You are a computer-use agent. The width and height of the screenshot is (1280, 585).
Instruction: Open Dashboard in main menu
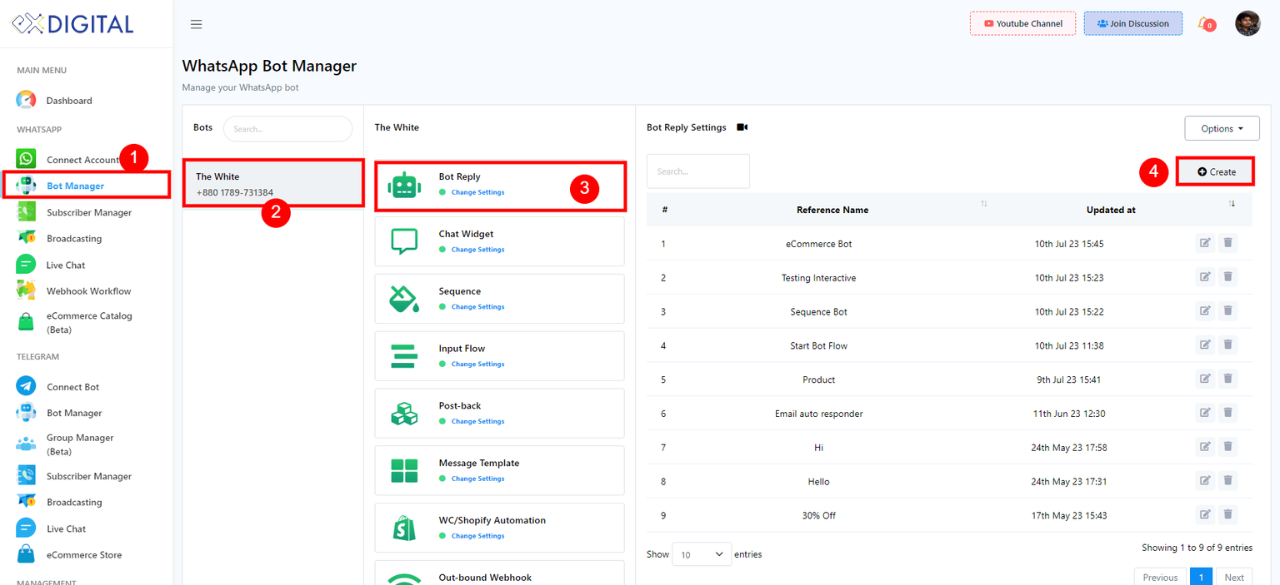[69, 101]
